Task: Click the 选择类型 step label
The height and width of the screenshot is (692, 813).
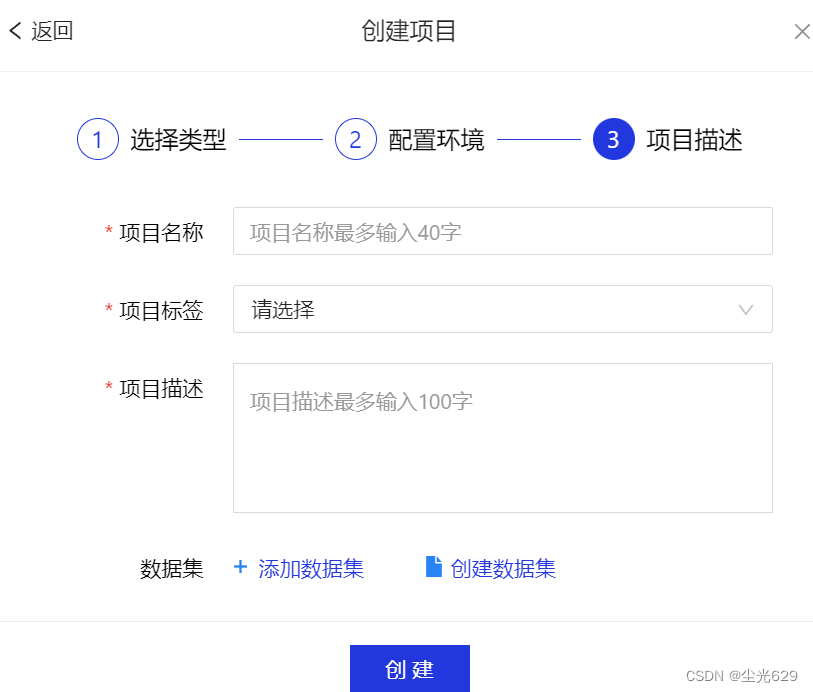Action: coord(178,140)
